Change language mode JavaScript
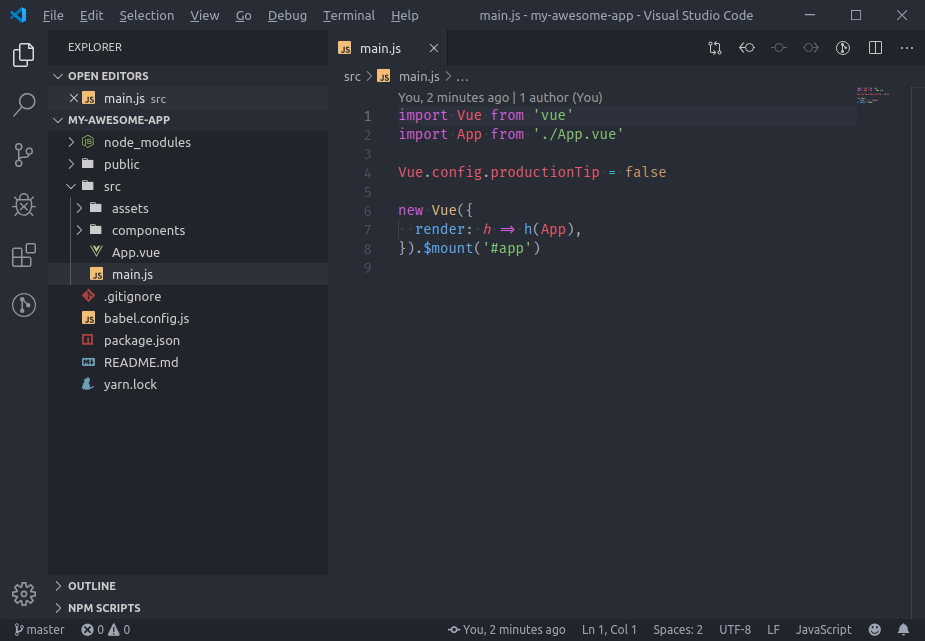The height and width of the screenshot is (641, 925). click(824, 630)
